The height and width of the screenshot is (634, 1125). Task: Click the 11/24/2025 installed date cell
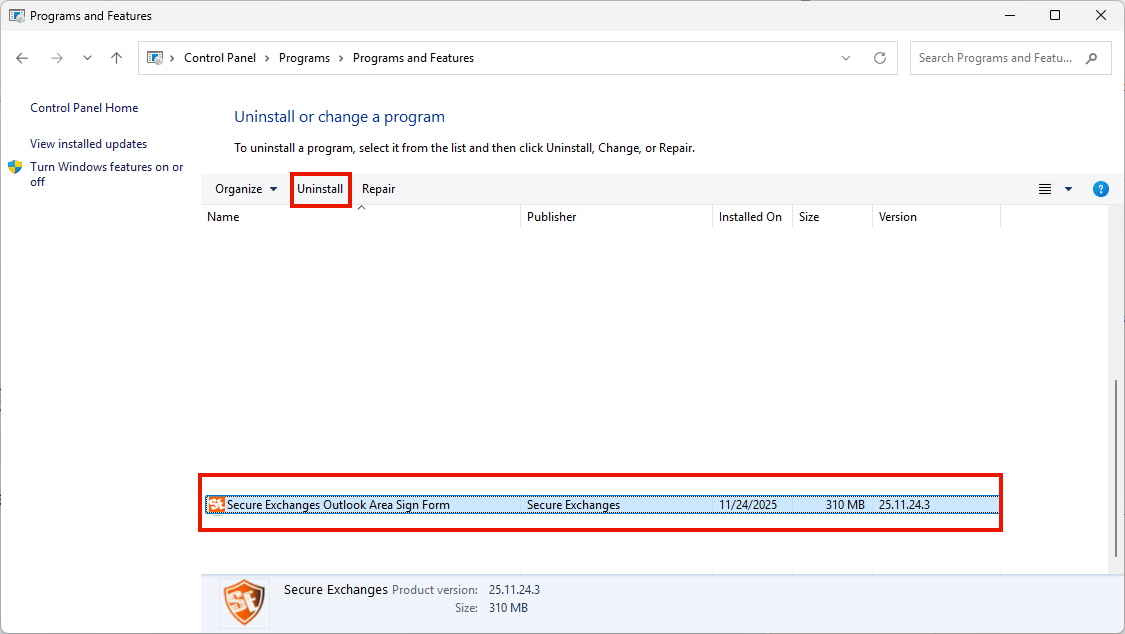pos(748,505)
